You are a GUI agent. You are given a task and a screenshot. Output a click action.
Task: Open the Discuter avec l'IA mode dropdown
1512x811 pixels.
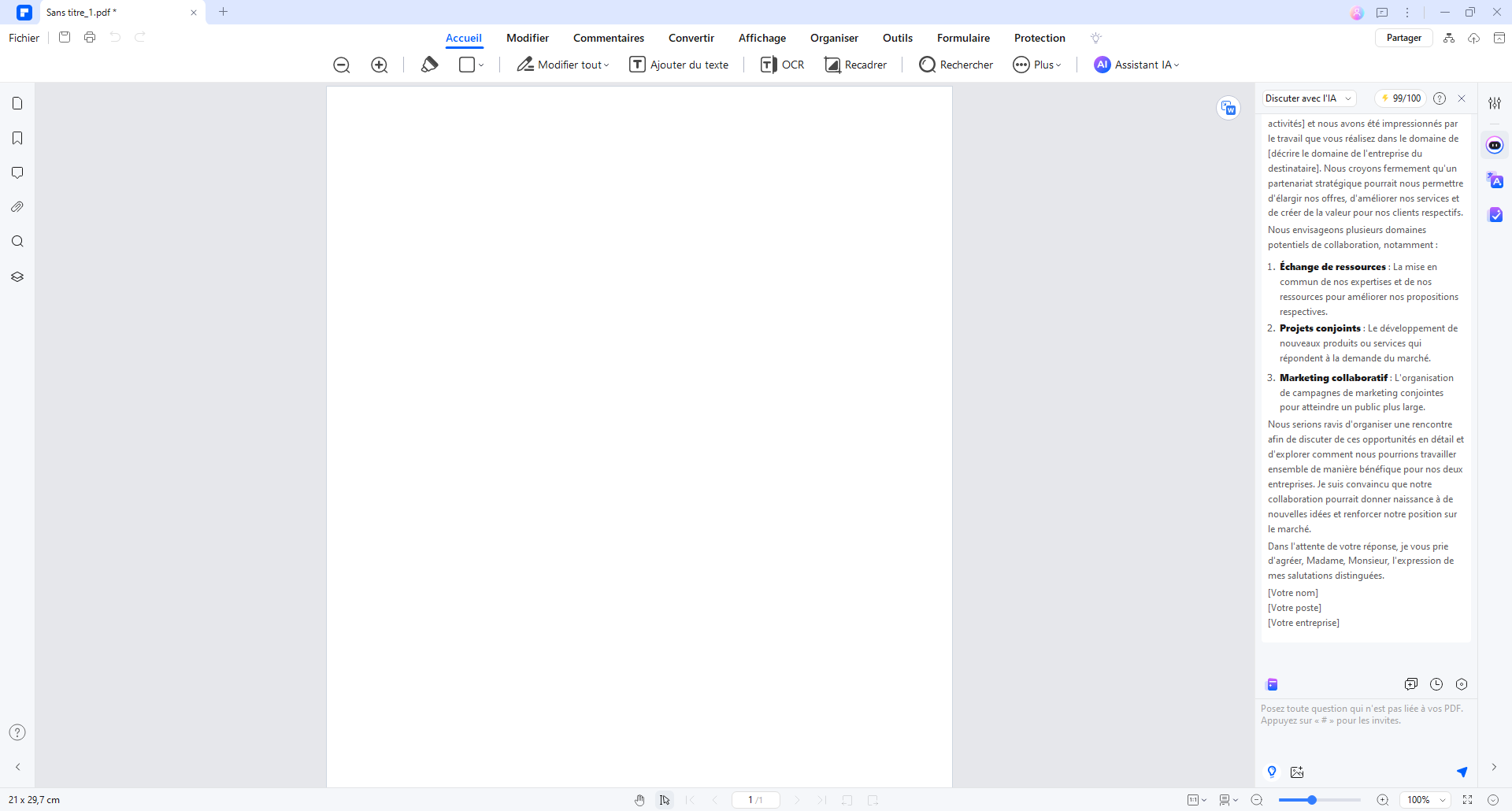click(x=1309, y=98)
